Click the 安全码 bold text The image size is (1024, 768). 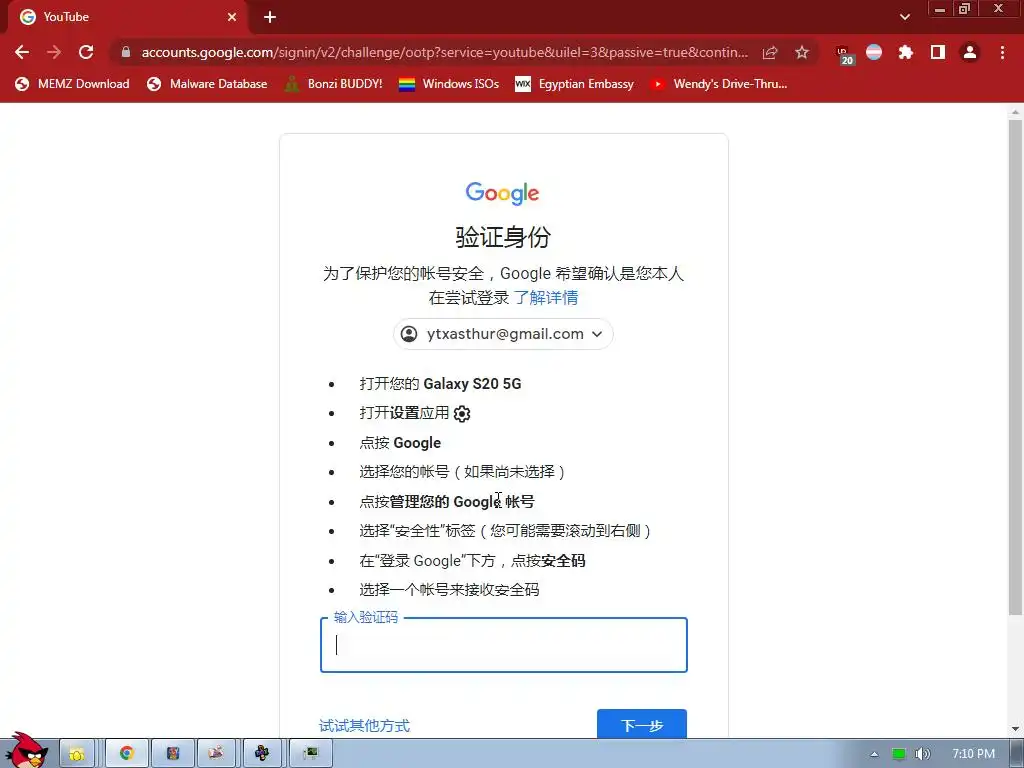[x=564, y=560]
